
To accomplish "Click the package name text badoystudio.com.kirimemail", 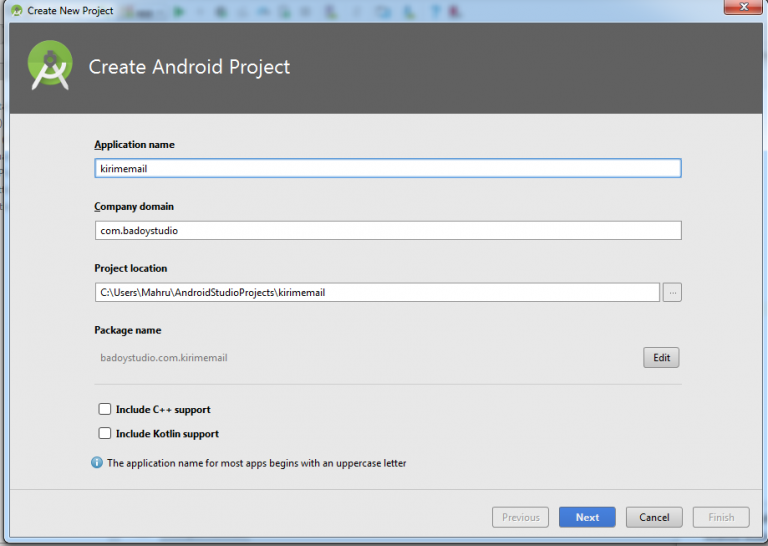I will (x=164, y=357).
